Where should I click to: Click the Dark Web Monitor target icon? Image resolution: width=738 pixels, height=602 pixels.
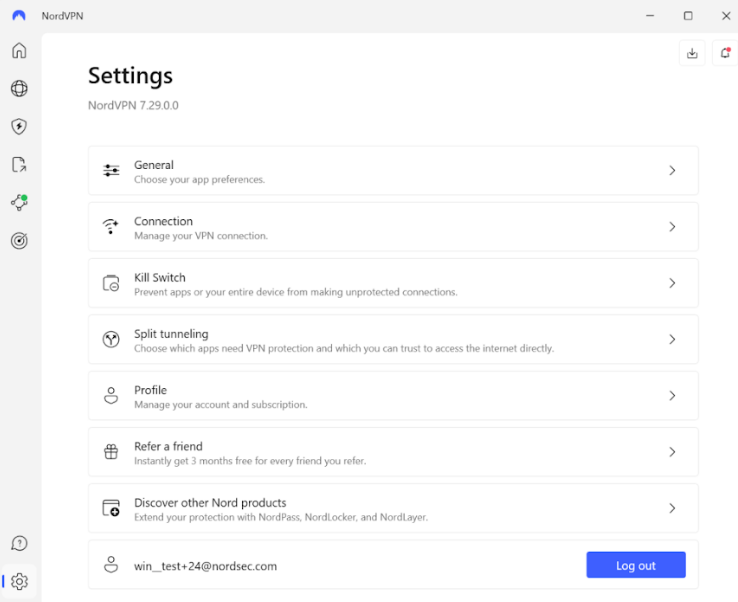pos(19,240)
